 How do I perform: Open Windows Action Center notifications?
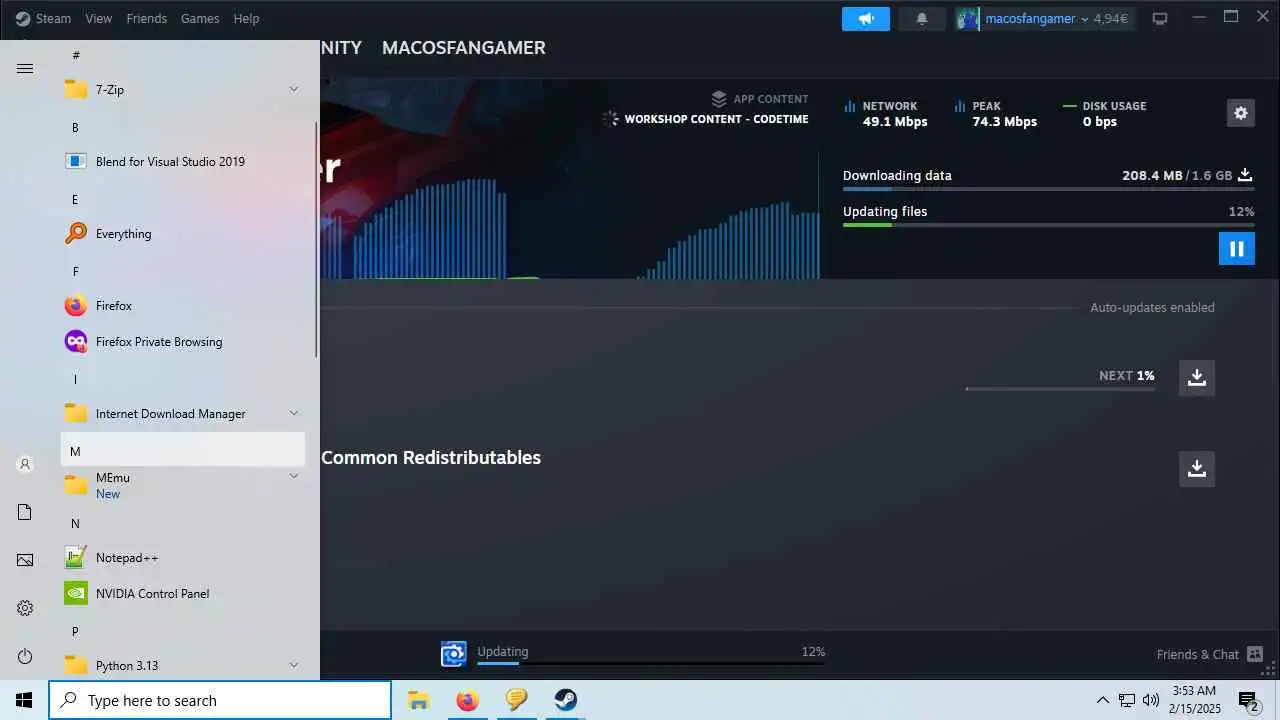(1249, 700)
